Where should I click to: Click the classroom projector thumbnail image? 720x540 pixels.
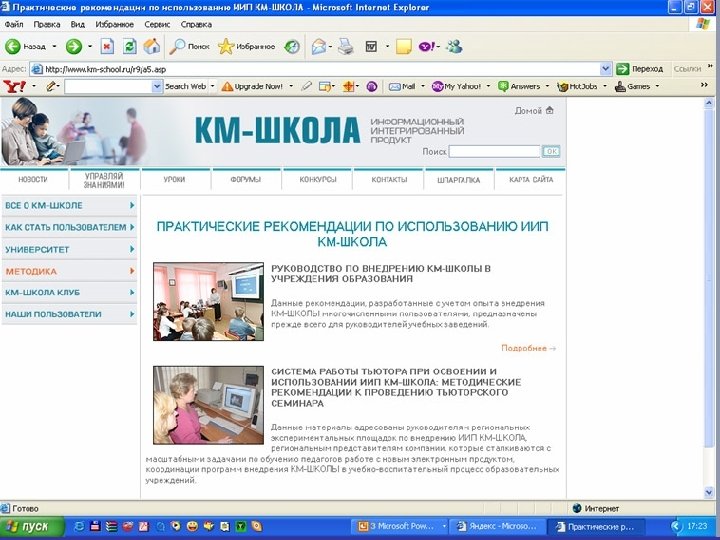(208, 302)
